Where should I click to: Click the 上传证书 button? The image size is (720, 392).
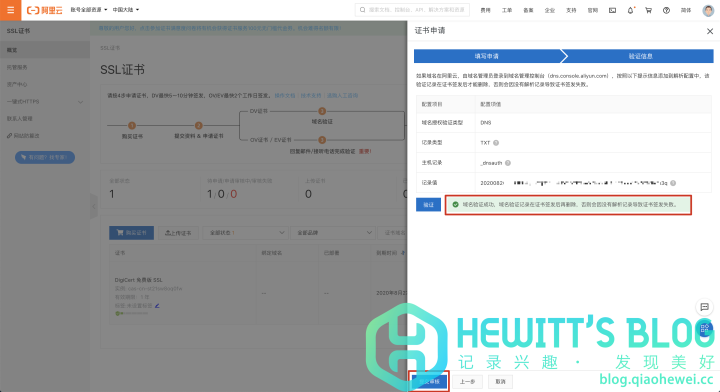[178, 233]
